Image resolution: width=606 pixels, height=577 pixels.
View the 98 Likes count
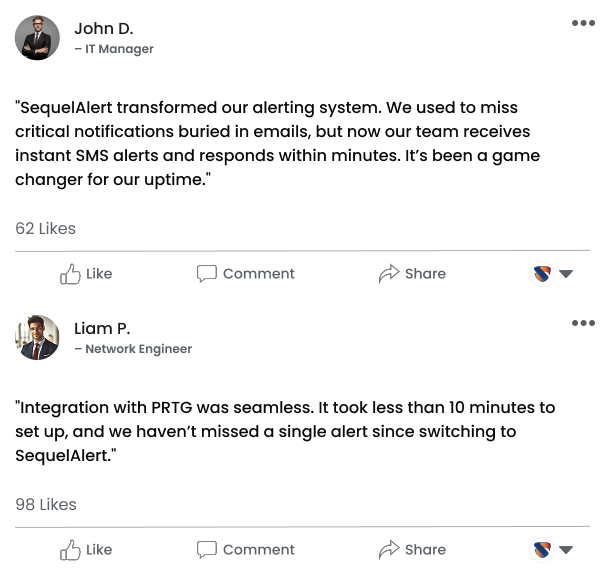pos(46,504)
